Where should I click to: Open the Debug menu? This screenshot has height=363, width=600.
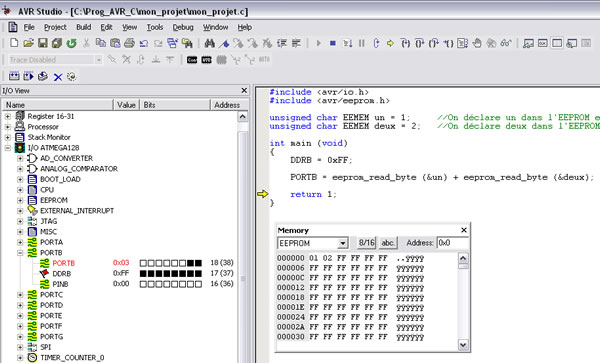pyautogui.click(x=183, y=27)
